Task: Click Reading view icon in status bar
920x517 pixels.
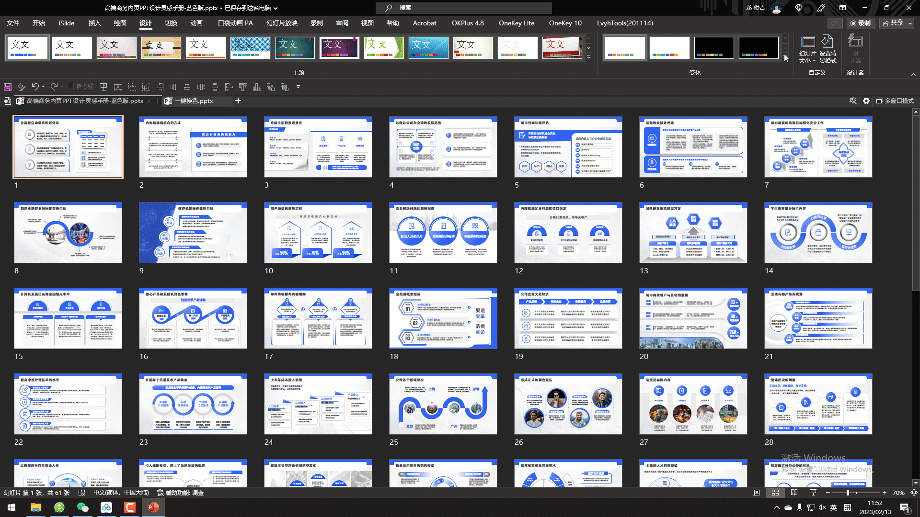Action: tap(794, 493)
